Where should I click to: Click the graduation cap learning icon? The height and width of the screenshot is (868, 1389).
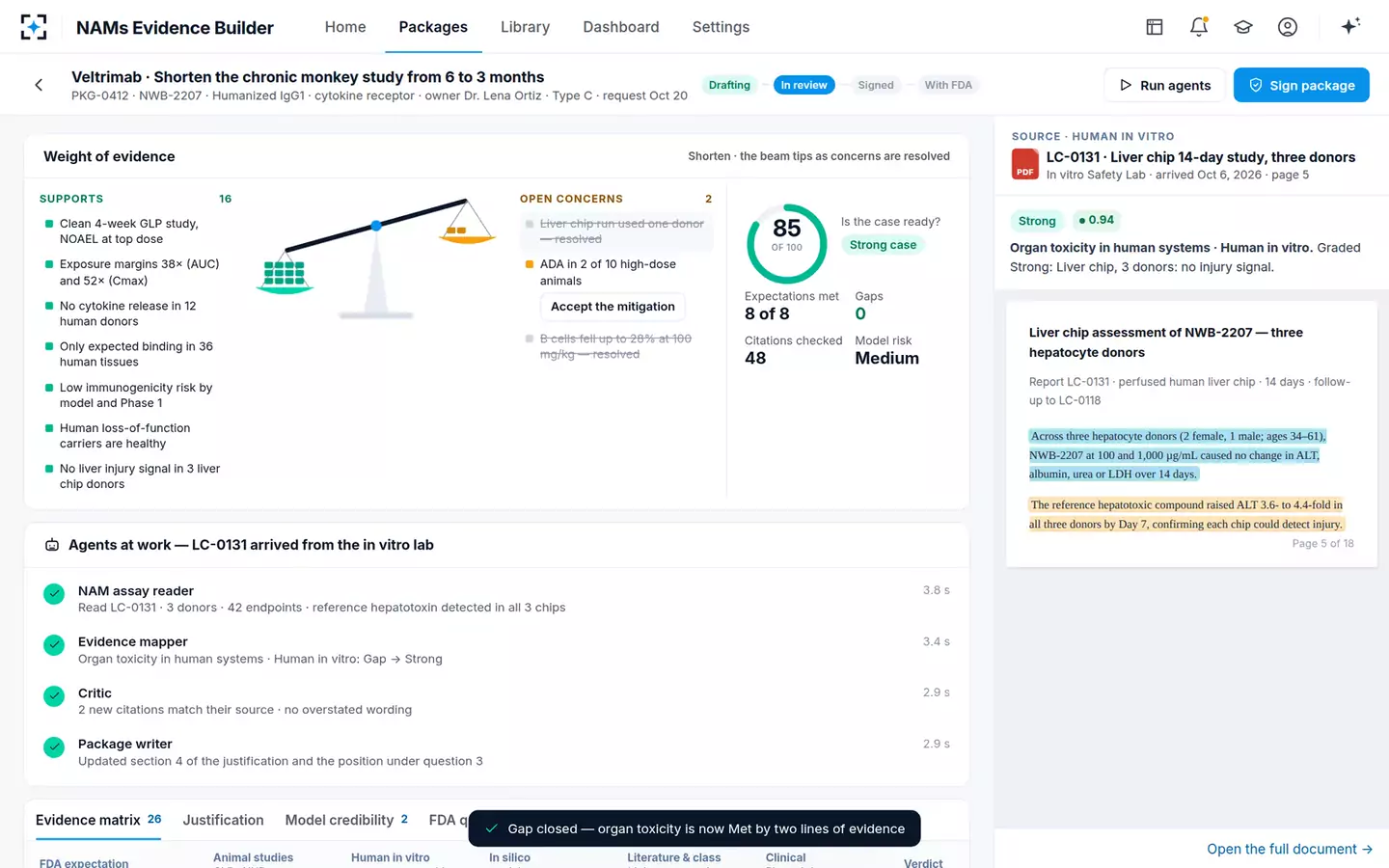coord(1243,27)
